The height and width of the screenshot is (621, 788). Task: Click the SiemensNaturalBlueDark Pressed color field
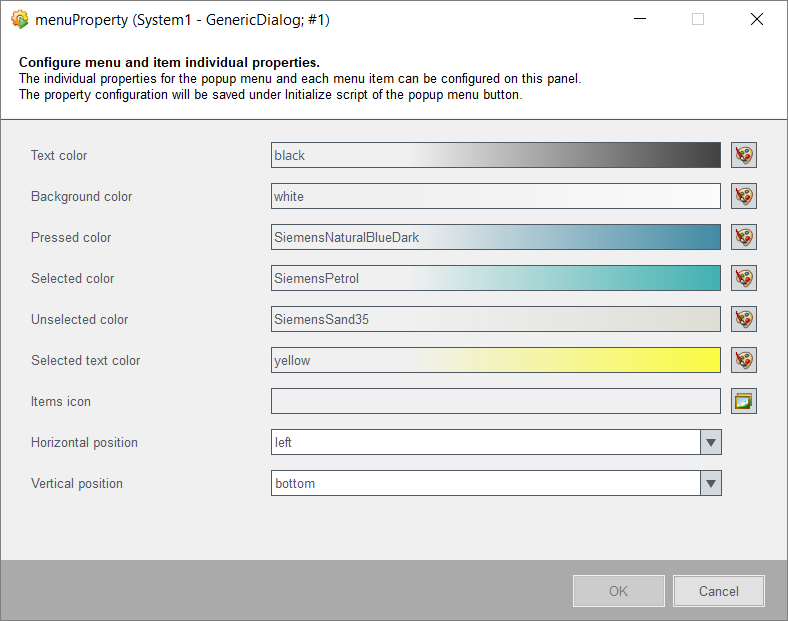click(495, 237)
